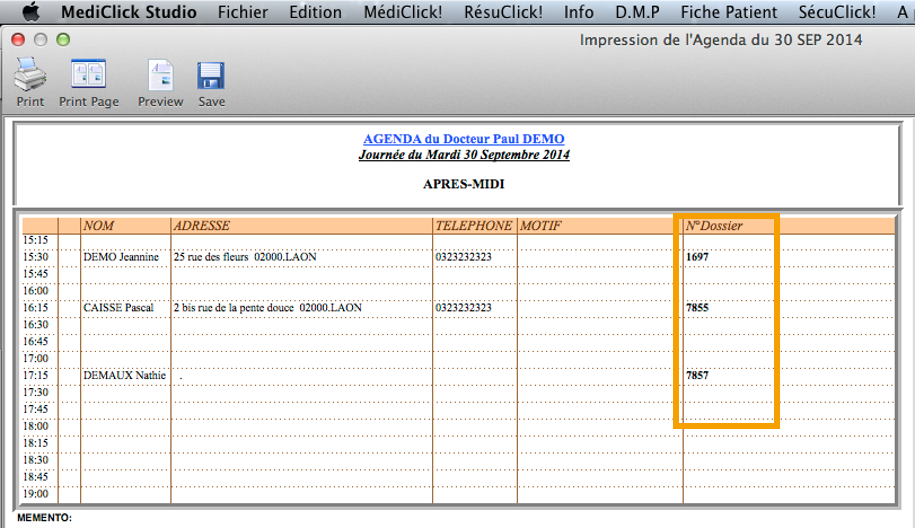Select patient CAISSE Pascal's appointment row

[118, 308]
